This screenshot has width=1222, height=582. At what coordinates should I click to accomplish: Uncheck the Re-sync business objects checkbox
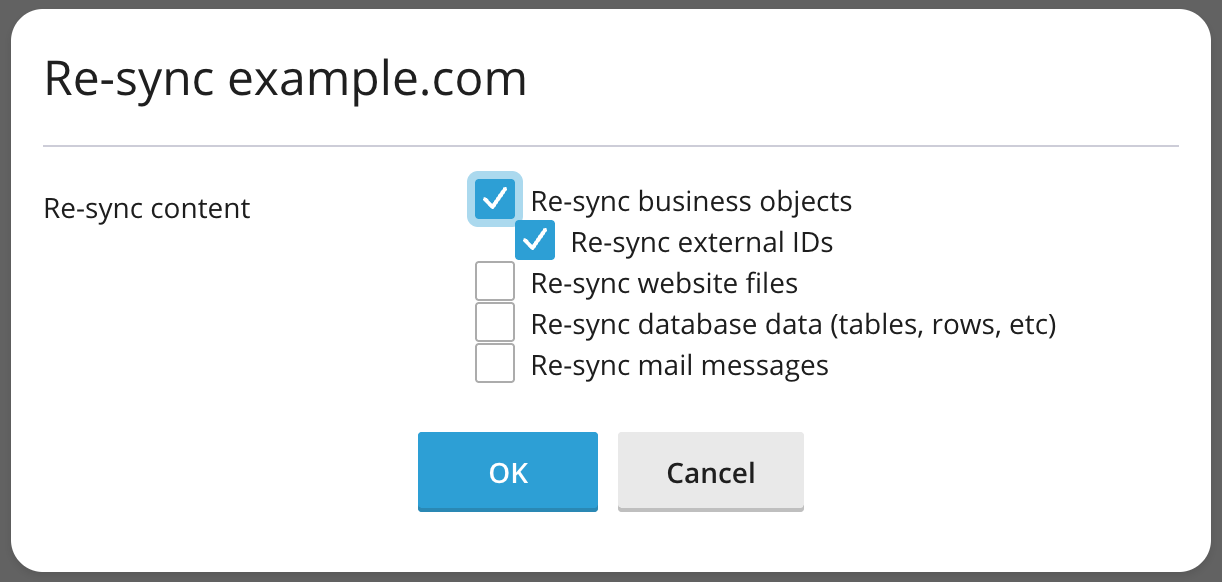(495, 199)
